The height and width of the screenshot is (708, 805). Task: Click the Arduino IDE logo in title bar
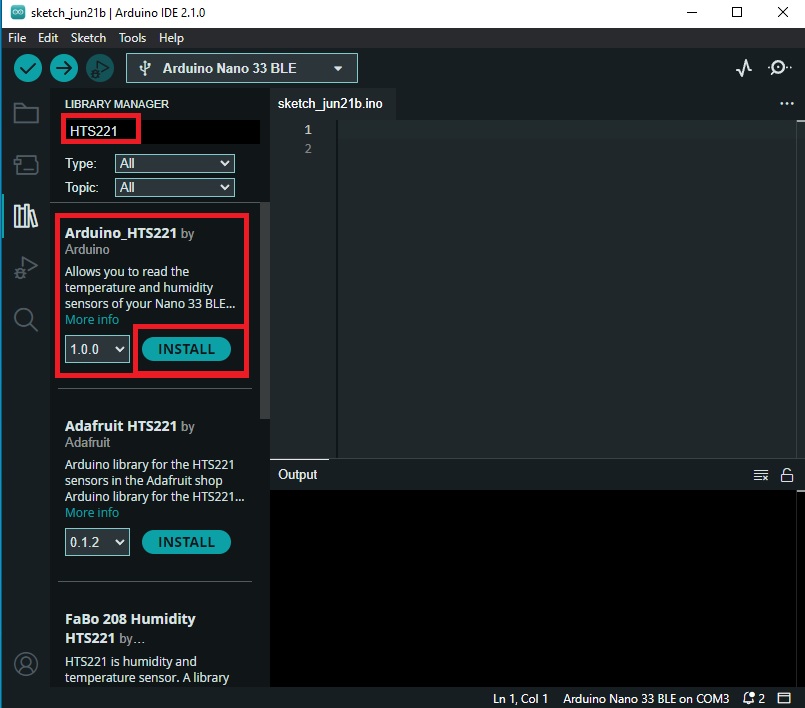click(18, 12)
